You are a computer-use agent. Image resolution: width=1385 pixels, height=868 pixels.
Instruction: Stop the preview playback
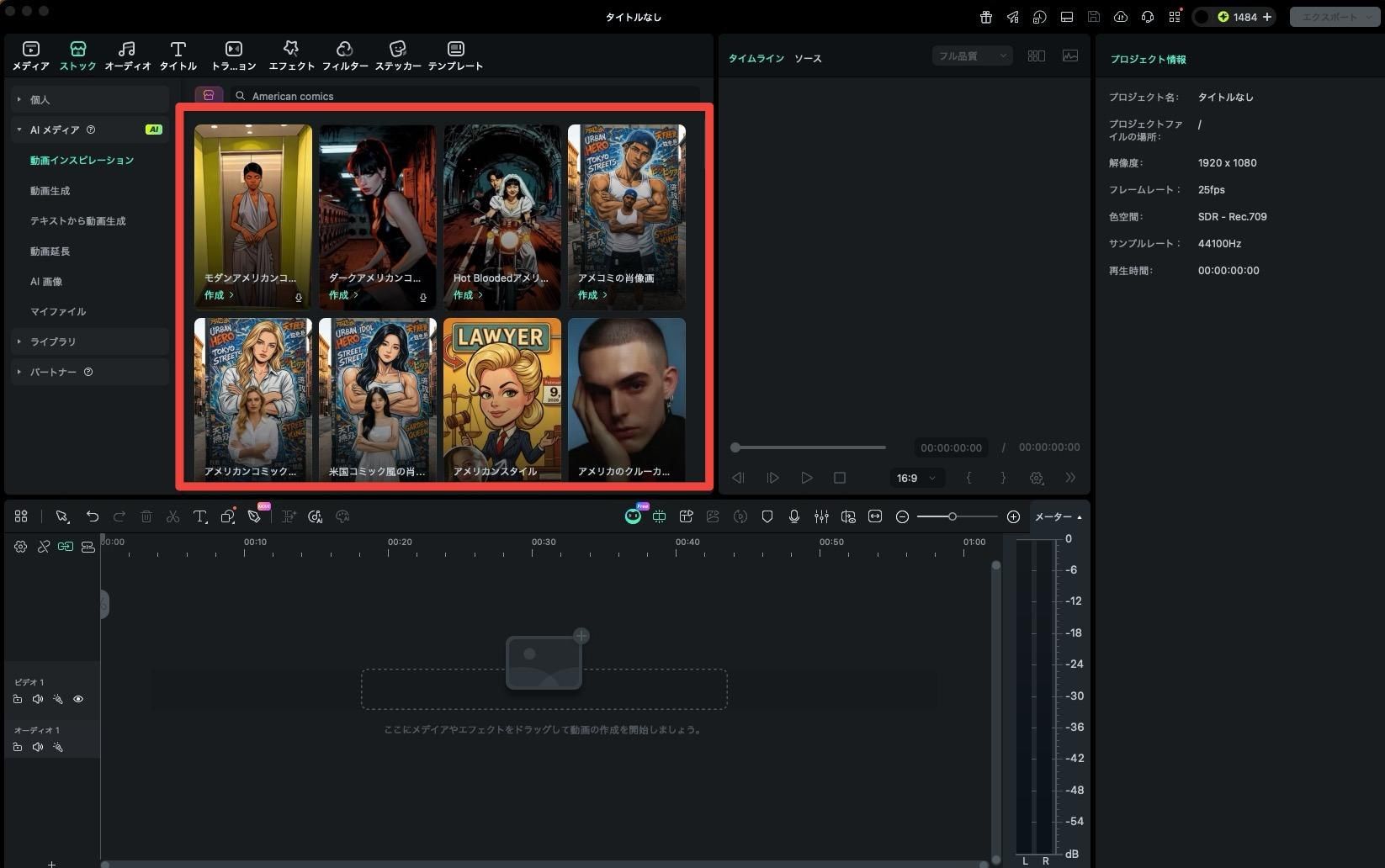point(840,478)
